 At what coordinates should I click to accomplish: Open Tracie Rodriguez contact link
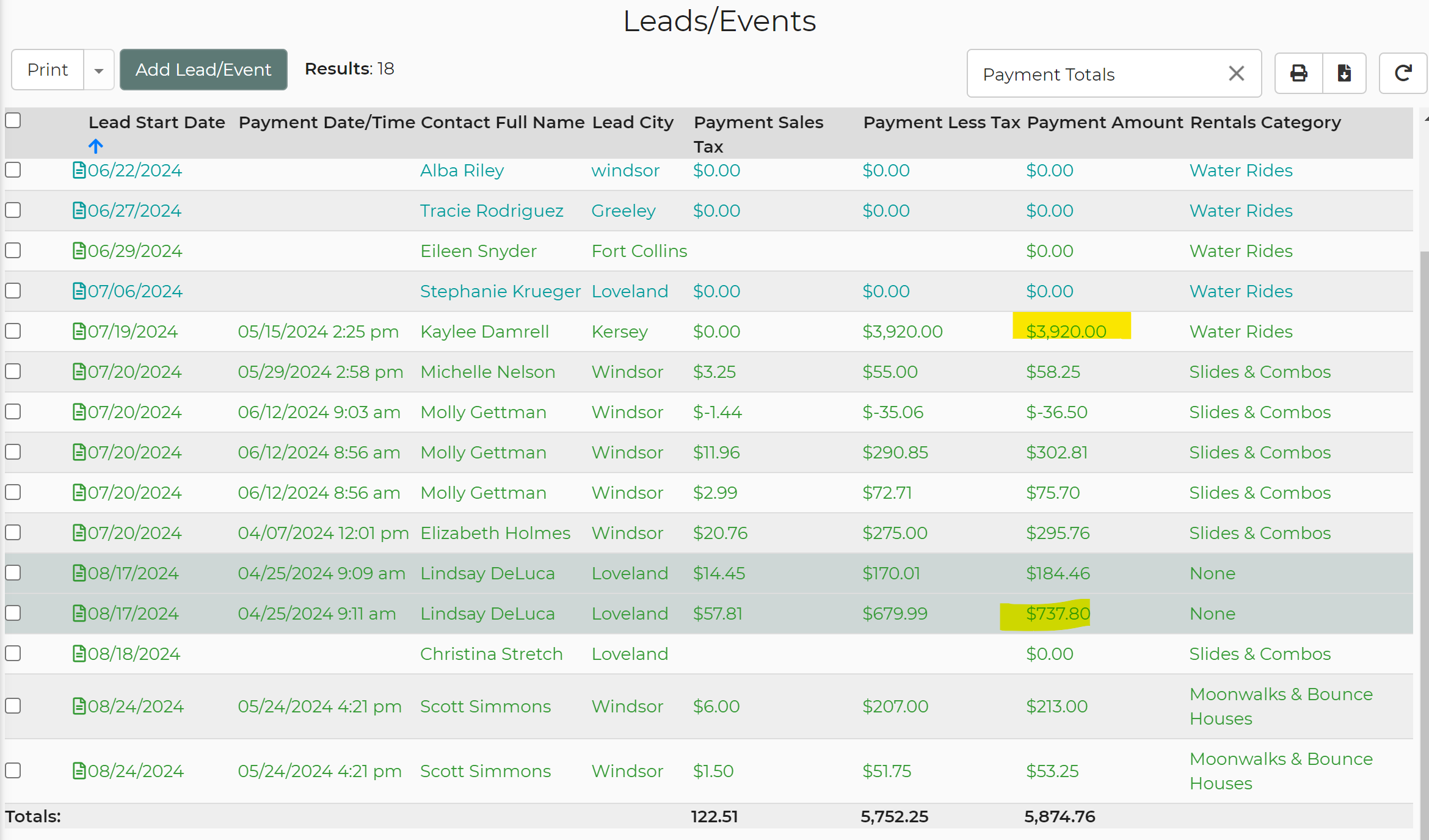click(492, 211)
